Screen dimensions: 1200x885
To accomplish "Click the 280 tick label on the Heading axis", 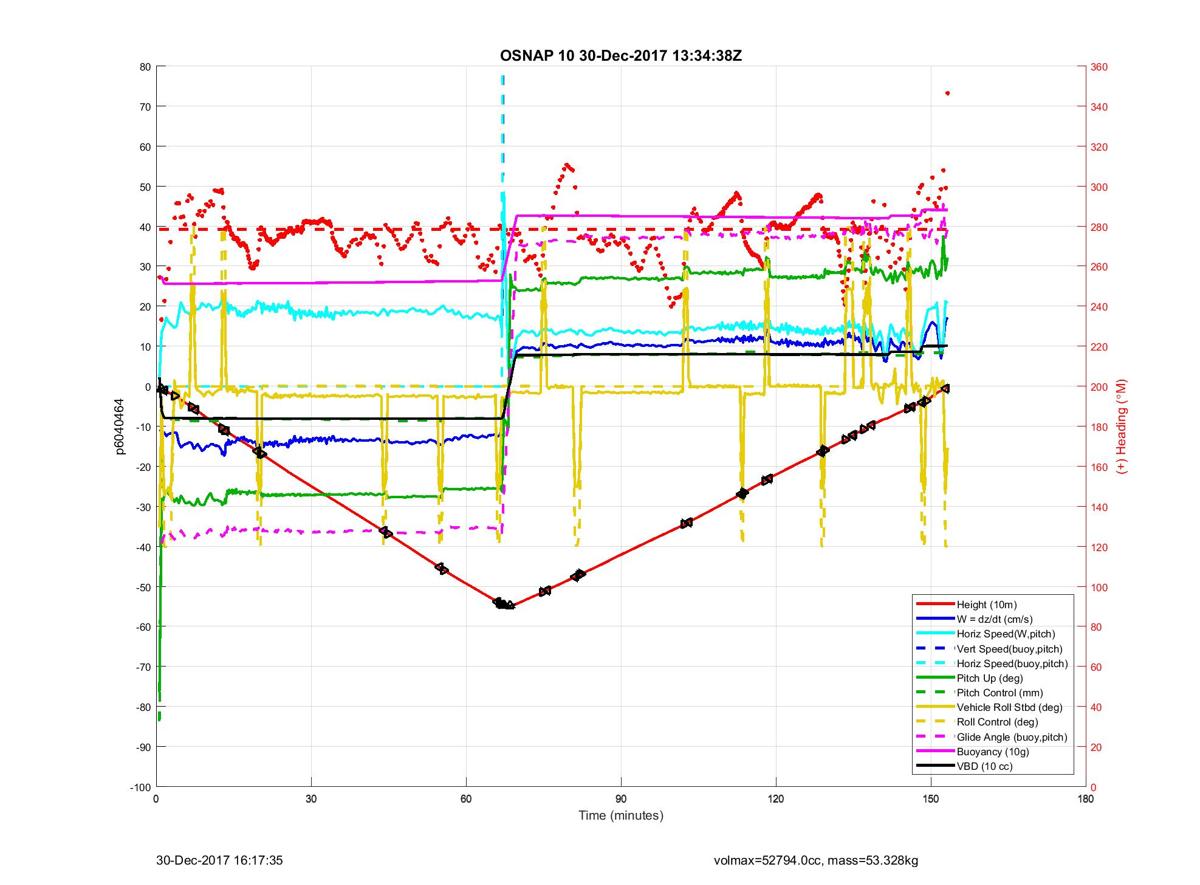I will point(1099,227).
